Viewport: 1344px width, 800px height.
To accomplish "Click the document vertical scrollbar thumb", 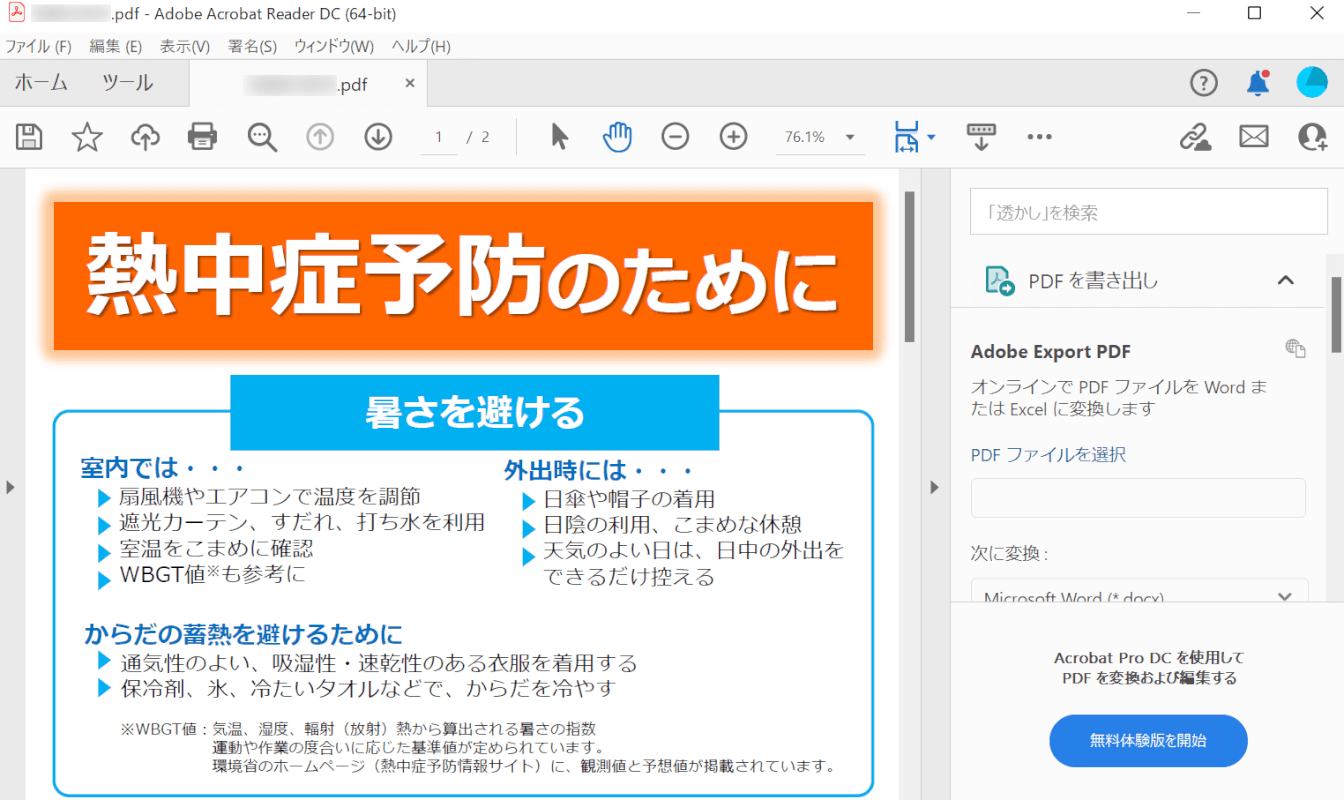I will [909, 266].
